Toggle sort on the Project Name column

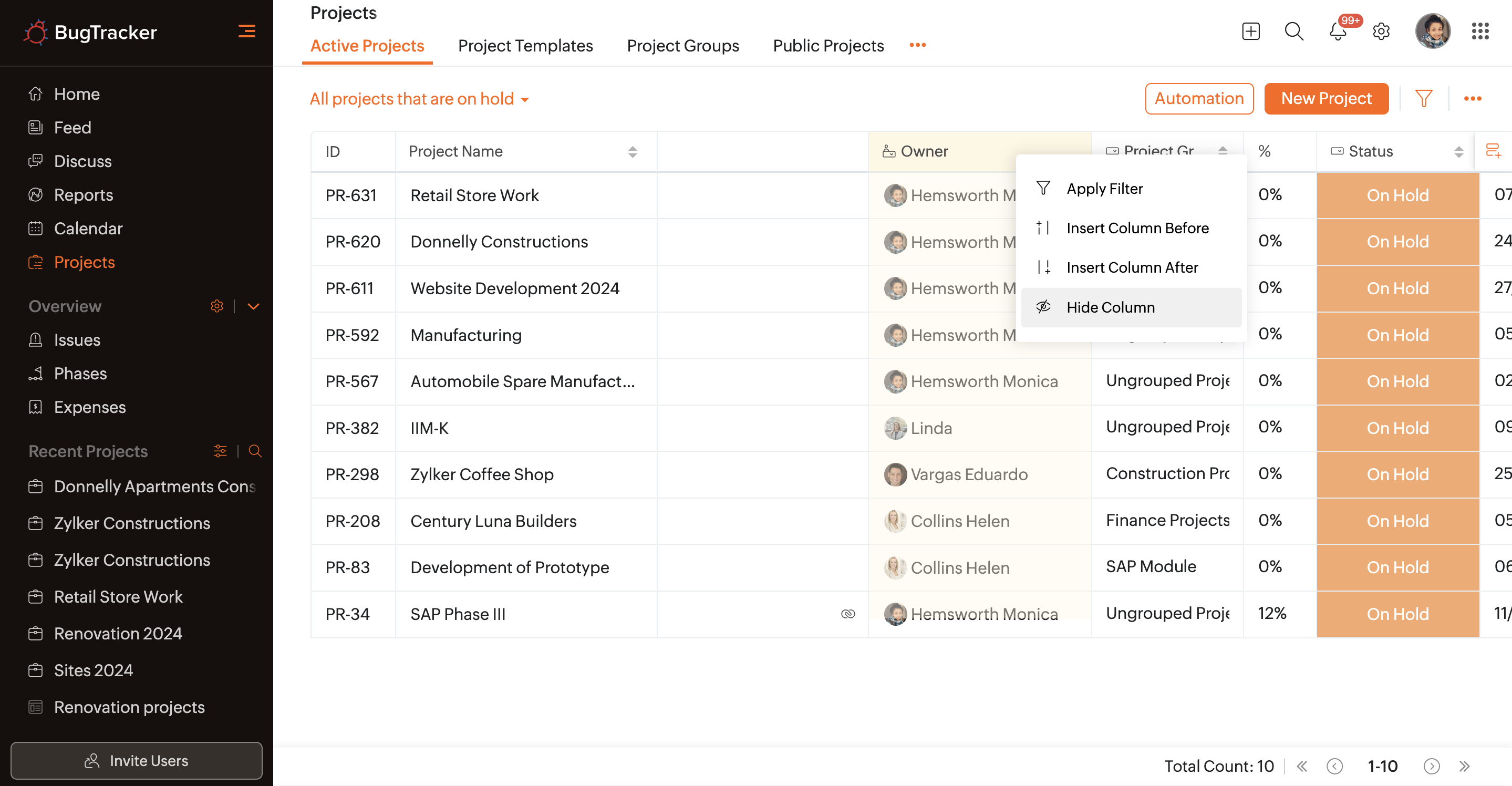(632, 151)
